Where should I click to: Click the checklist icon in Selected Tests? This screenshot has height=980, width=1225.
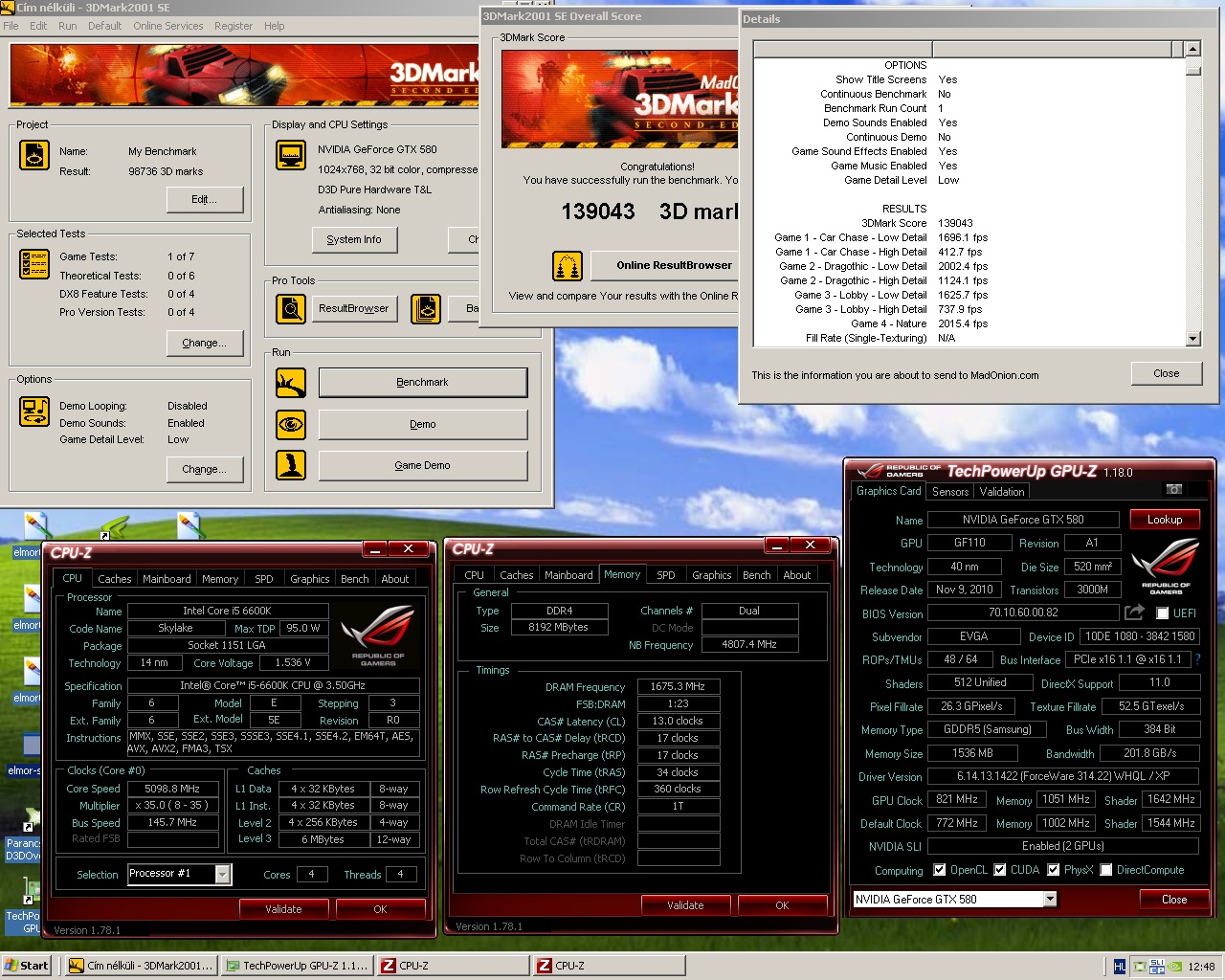coord(34,263)
